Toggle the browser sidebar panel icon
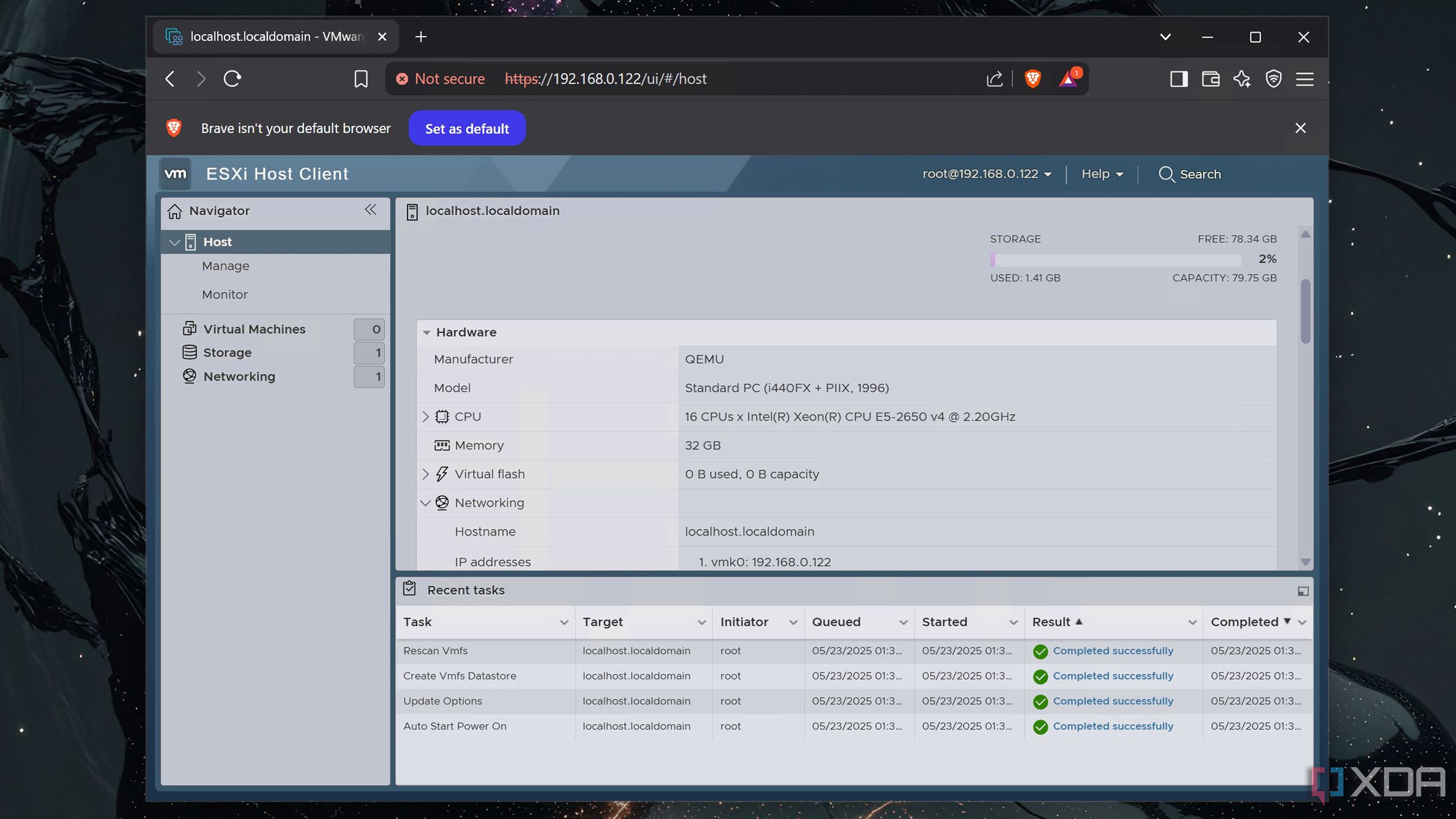This screenshot has width=1456, height=819. click(x=1178, y=78)
